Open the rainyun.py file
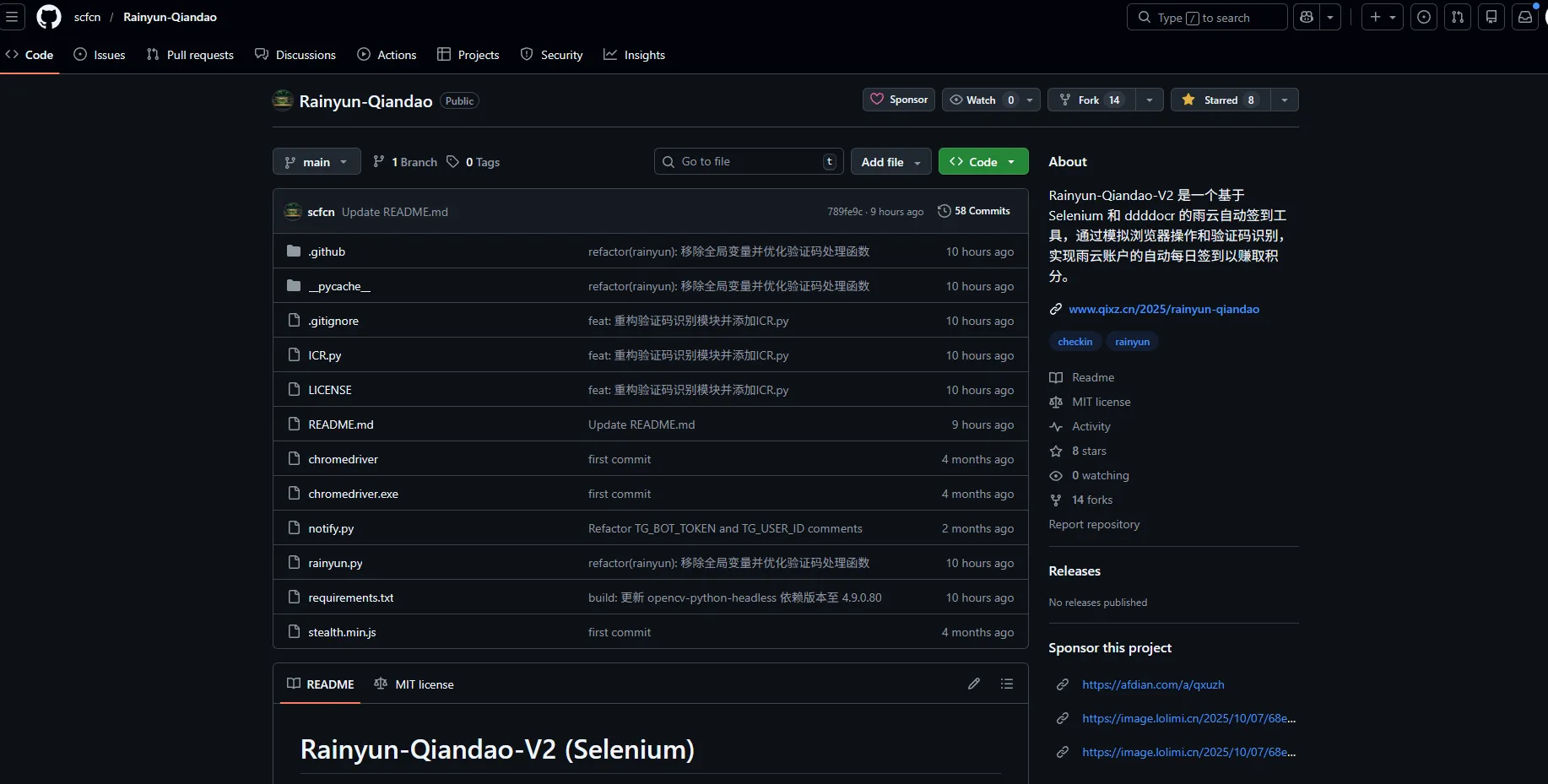The image size is (1548, 784). (335, 563)
